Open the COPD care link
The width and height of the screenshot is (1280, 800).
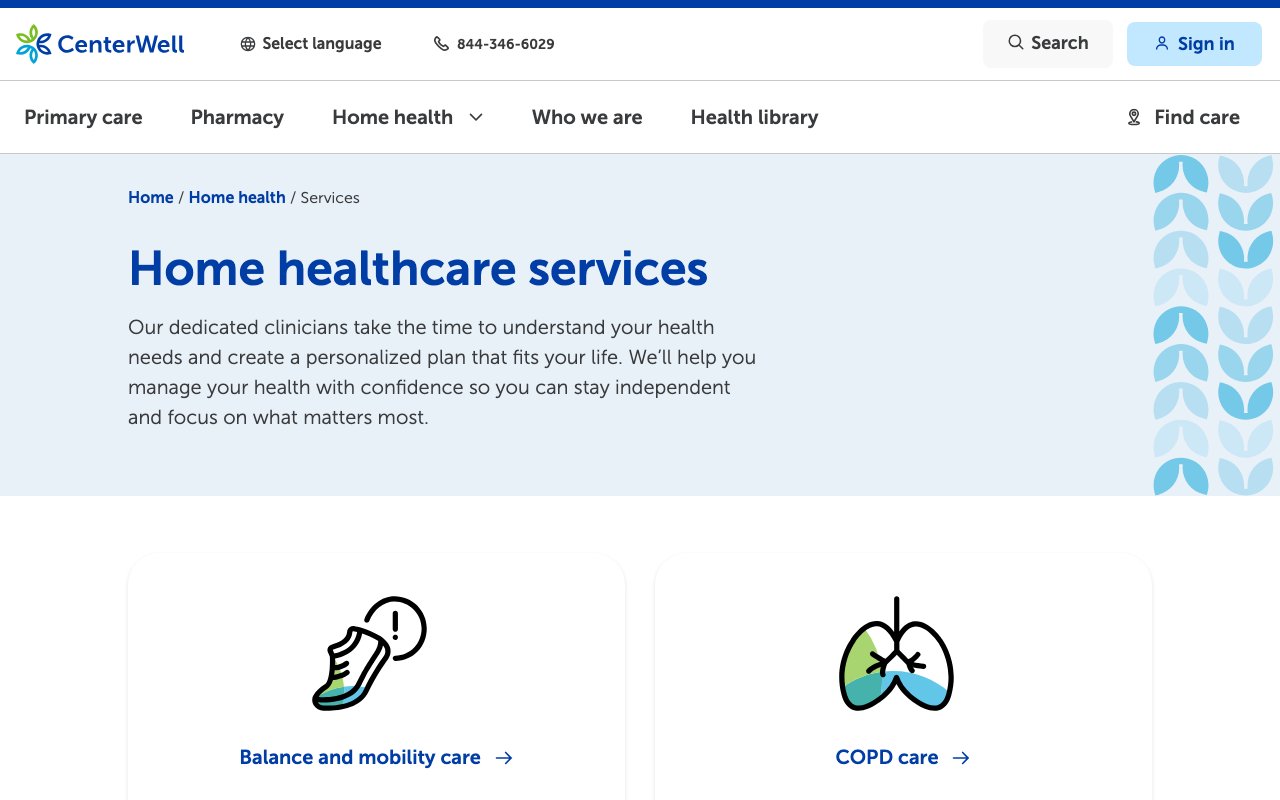click(903, 758)
